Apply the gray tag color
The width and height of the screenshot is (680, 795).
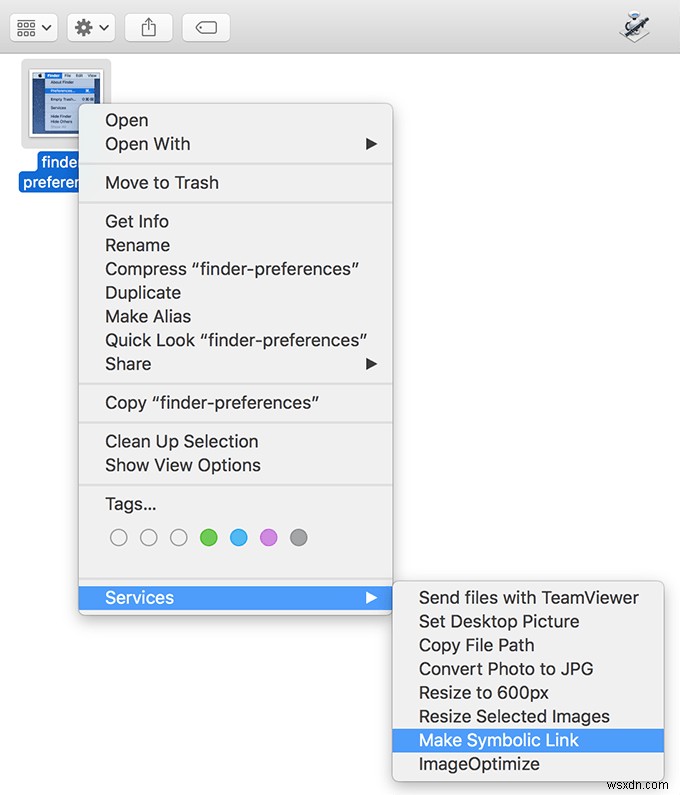[299, 537]
